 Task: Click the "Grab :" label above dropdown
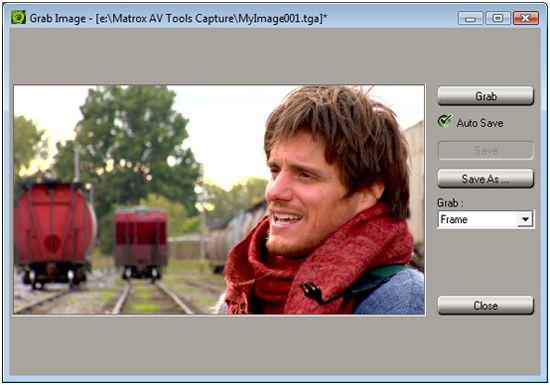click(x=450, y=203)
